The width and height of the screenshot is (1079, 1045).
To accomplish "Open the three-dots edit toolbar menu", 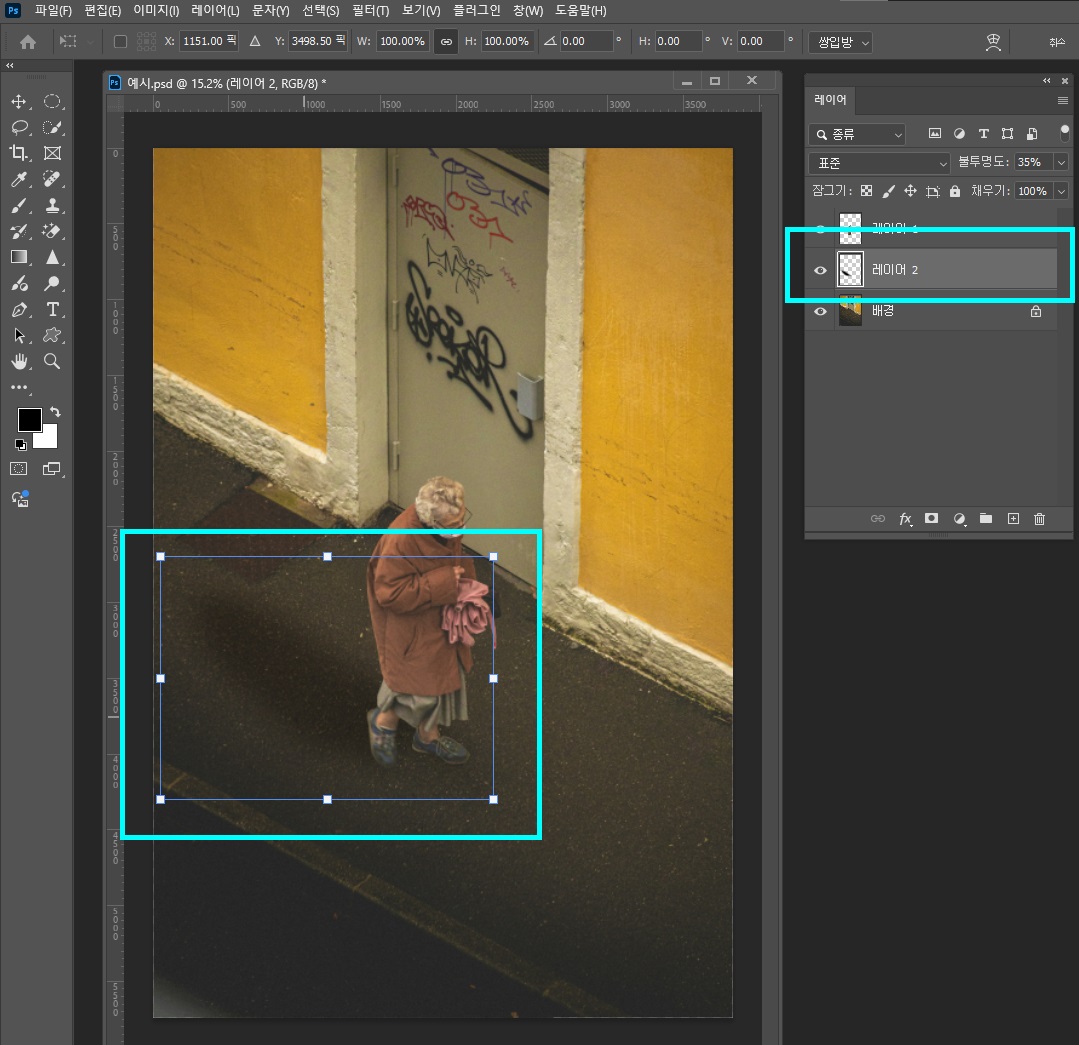I will click(x=19, y=387).
